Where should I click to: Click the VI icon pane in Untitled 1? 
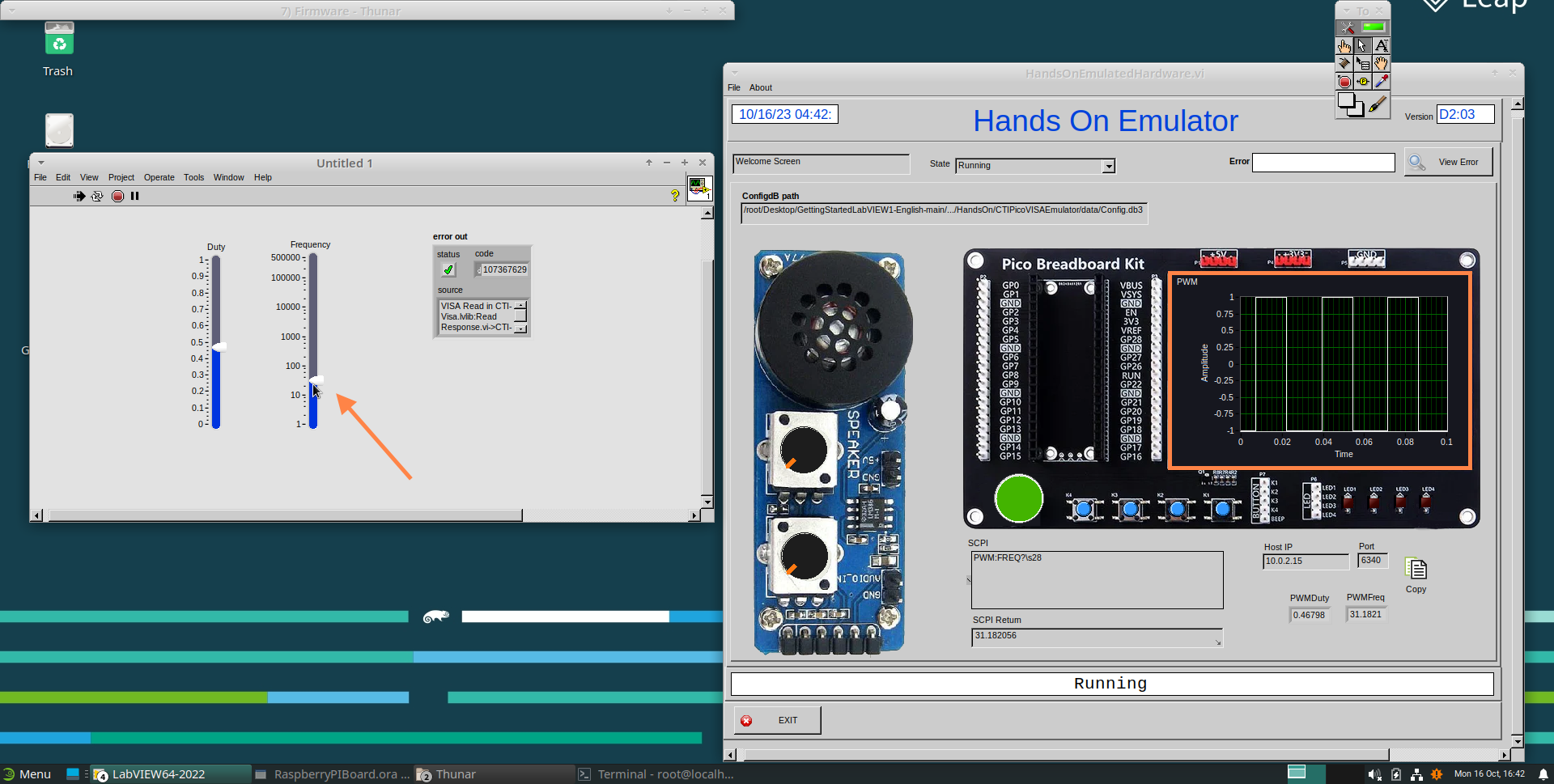(700, 188)
